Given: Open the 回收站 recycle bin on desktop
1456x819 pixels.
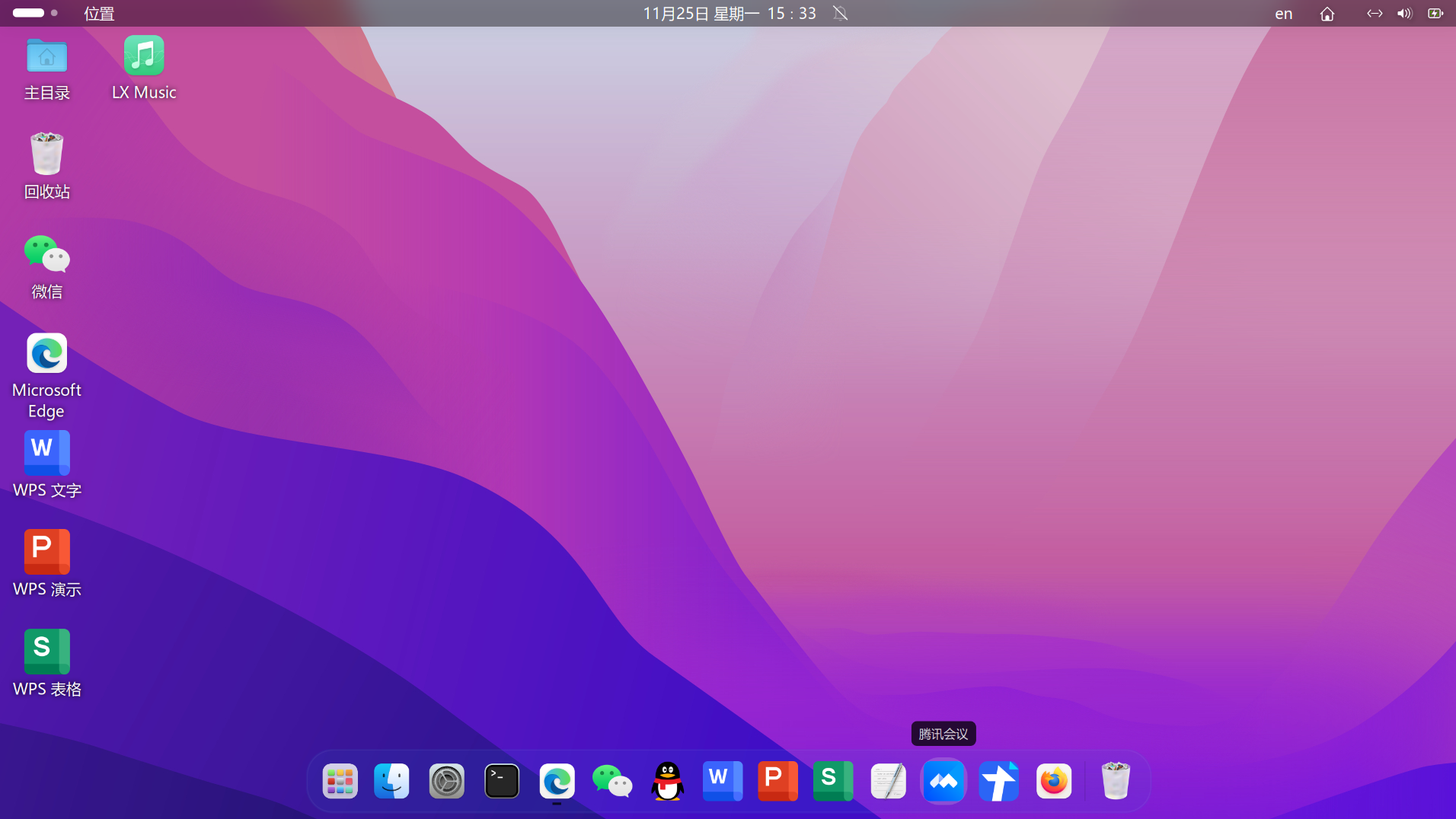Looking at the screenshot, I should (x=46, y=166).
